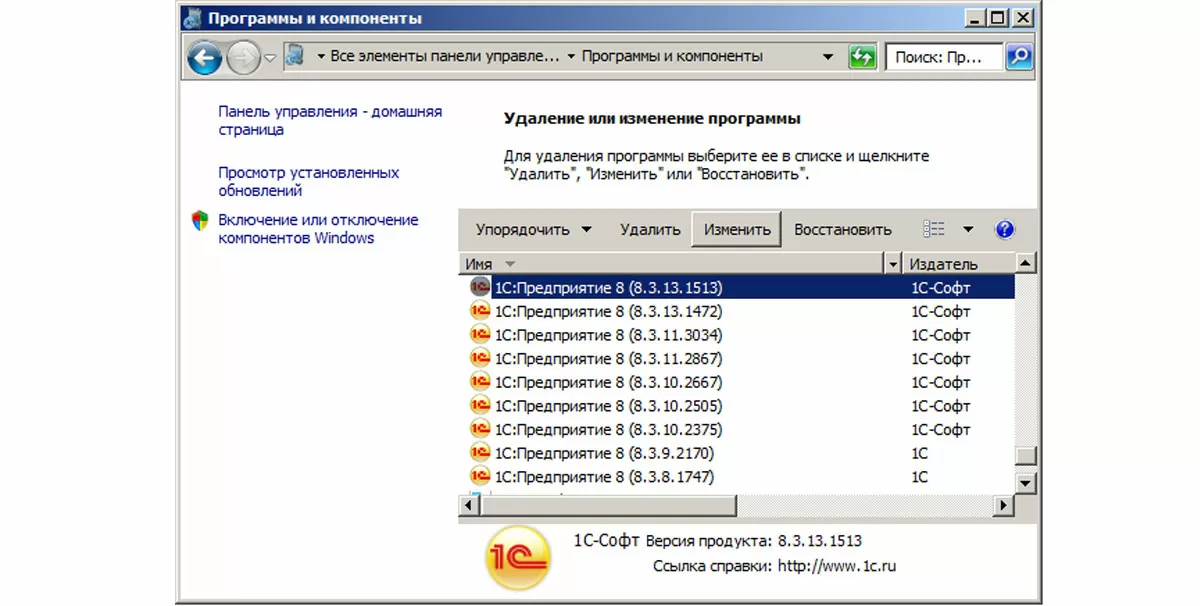The height and width of the screenshot is (606, 1200).
Task: Click the vertical scrollbar up arrow
Action: 1025,264
